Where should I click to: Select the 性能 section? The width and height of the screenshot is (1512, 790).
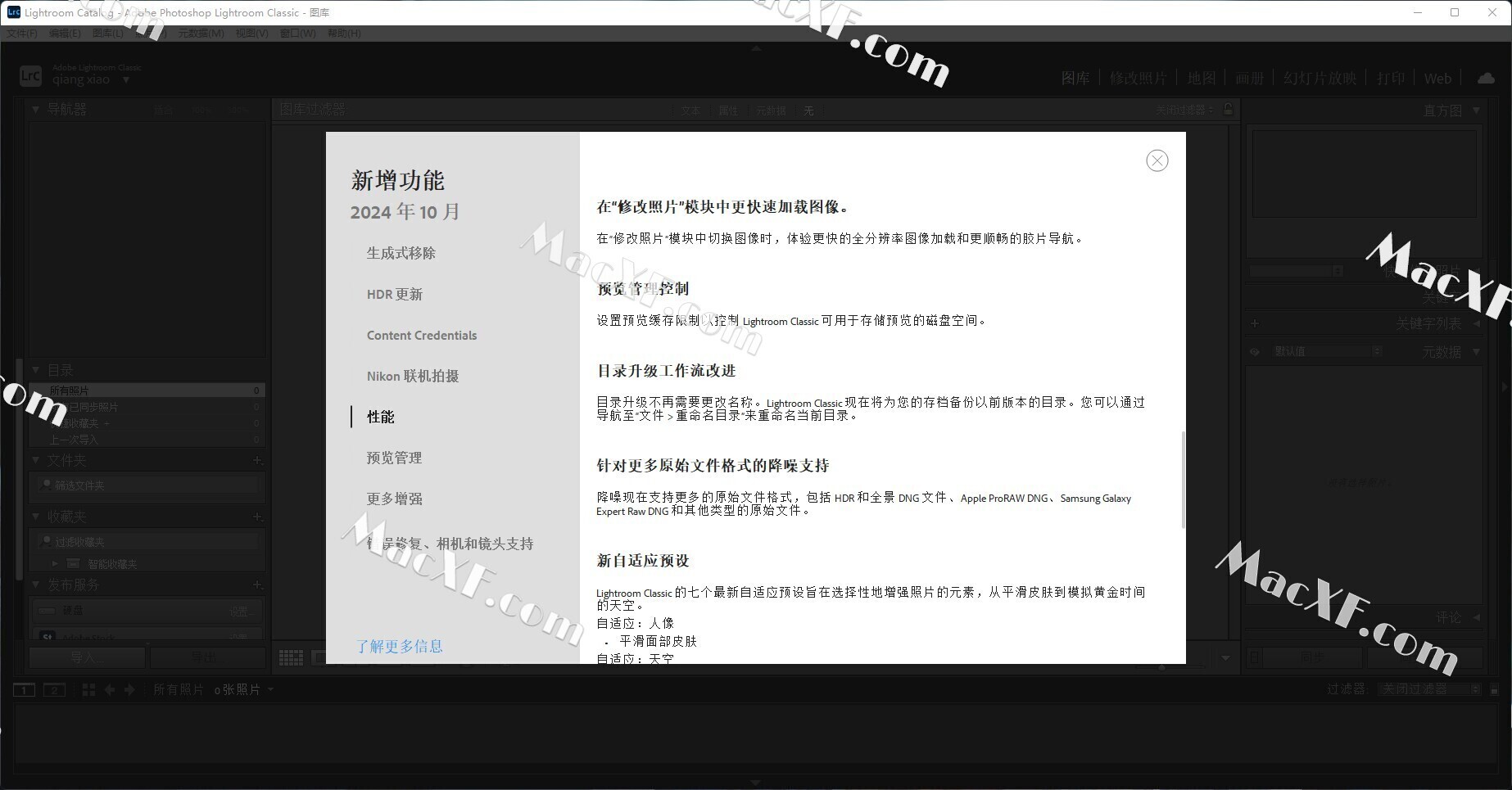380,417
